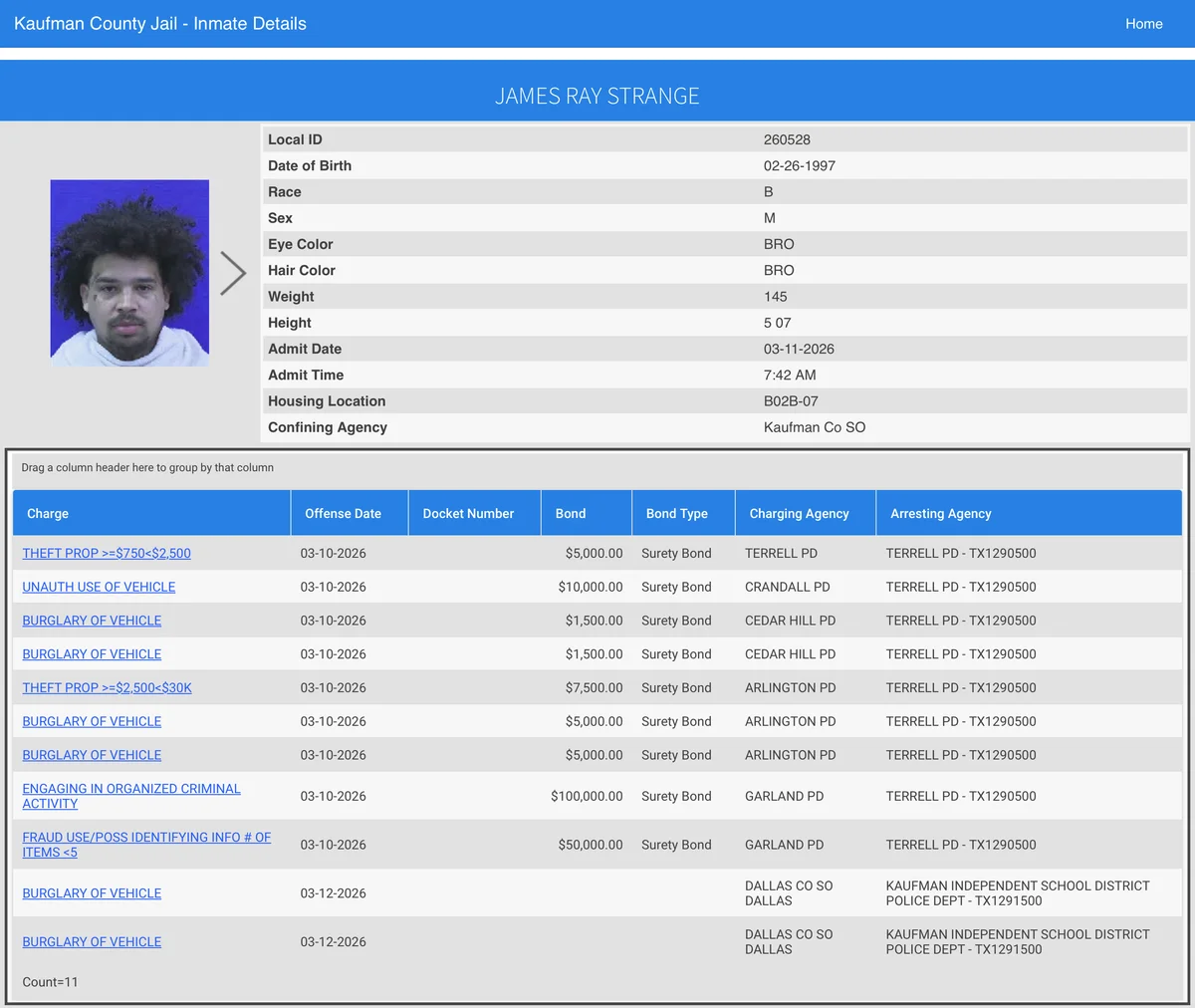Go to the Home page link
Viewport: 1195px width, 1008px height.
pos(1143,24)
